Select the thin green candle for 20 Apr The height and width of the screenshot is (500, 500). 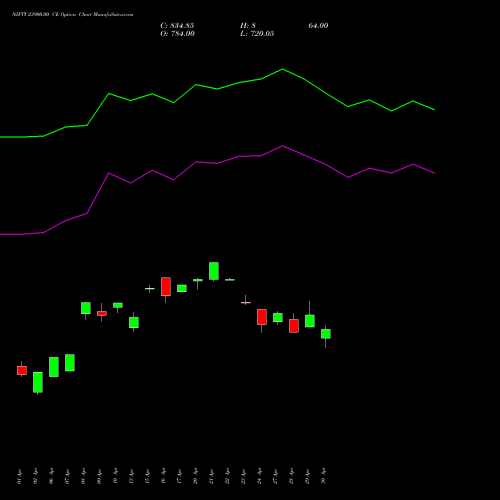198,280
